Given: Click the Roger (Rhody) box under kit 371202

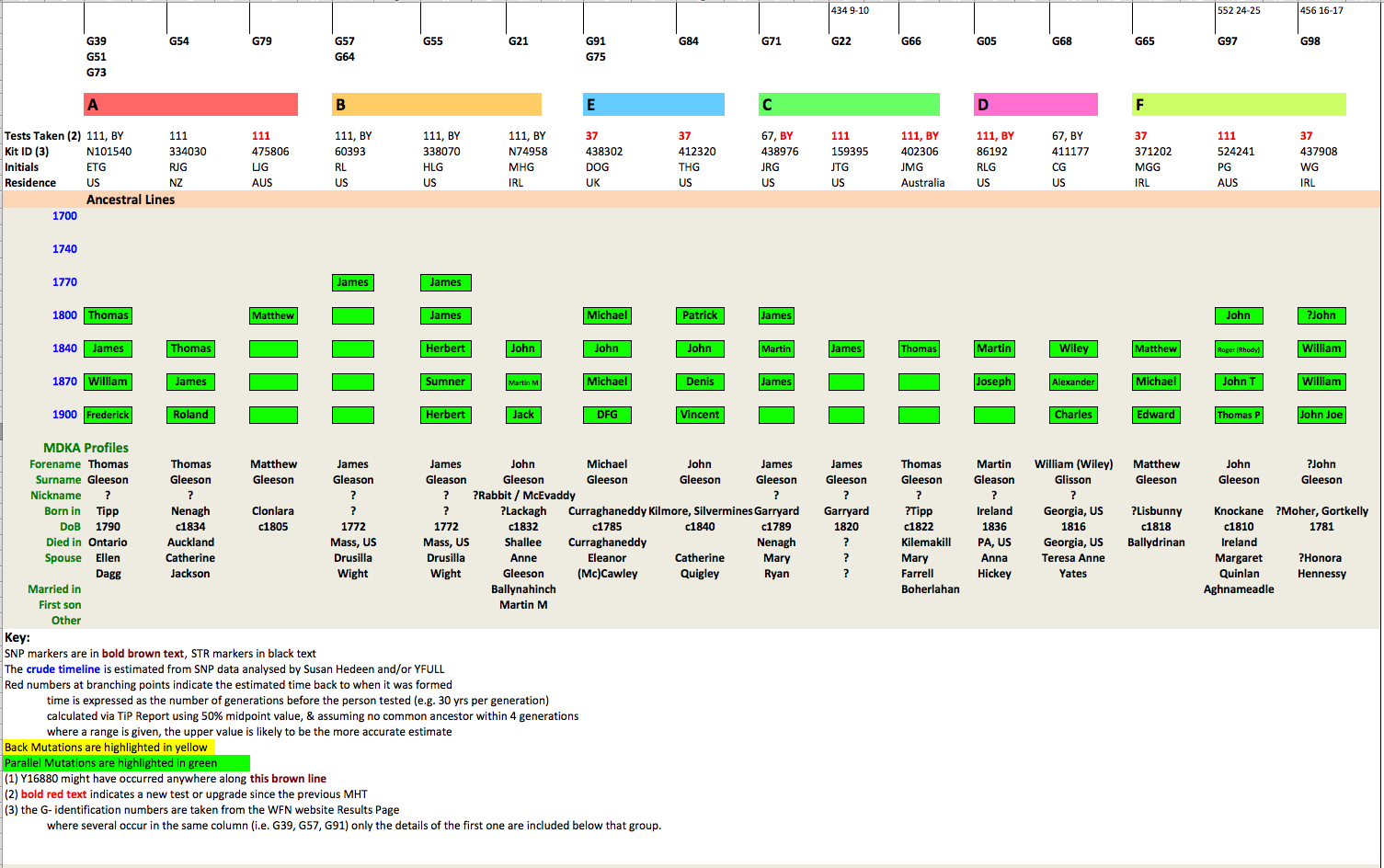Looking at the screenshot, I should coord(1239,348).
